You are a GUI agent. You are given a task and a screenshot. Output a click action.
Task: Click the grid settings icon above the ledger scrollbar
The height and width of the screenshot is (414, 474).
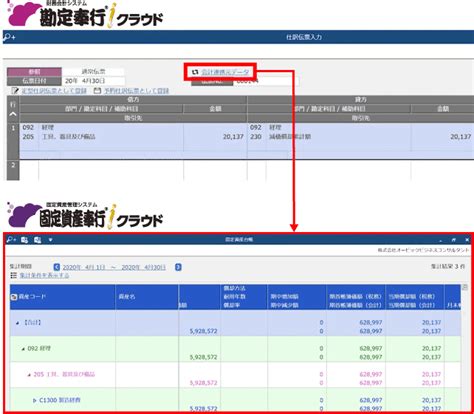pyautogui.click(x=465, y=287)
